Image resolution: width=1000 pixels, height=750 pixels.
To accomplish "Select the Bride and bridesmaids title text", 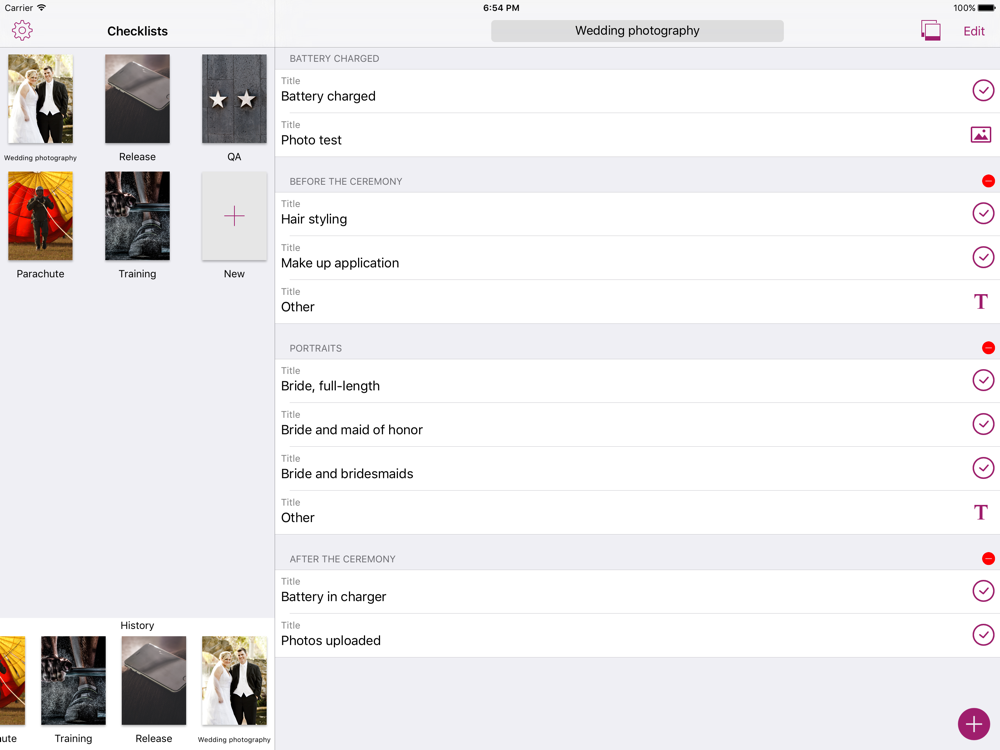I will coord(347,474).
